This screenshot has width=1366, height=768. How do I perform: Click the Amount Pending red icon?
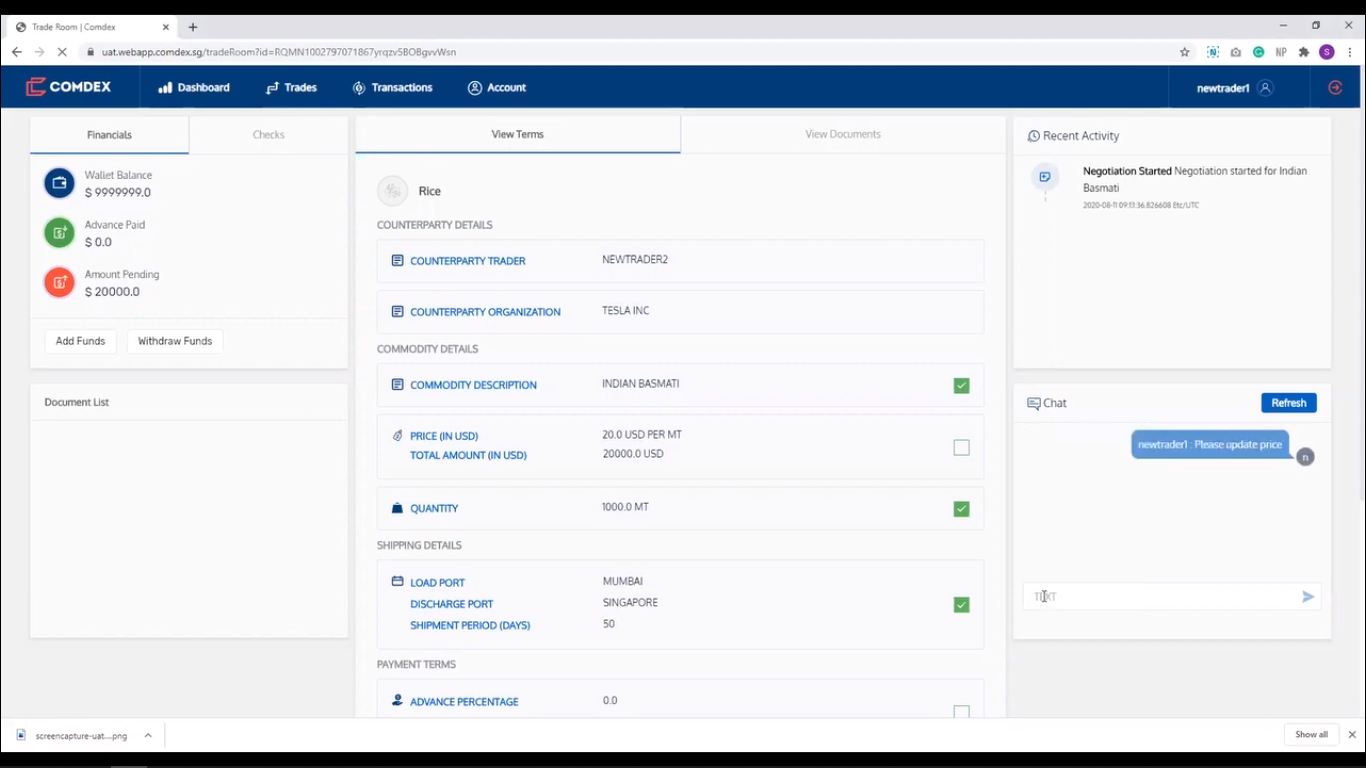[x=59, y=283]
